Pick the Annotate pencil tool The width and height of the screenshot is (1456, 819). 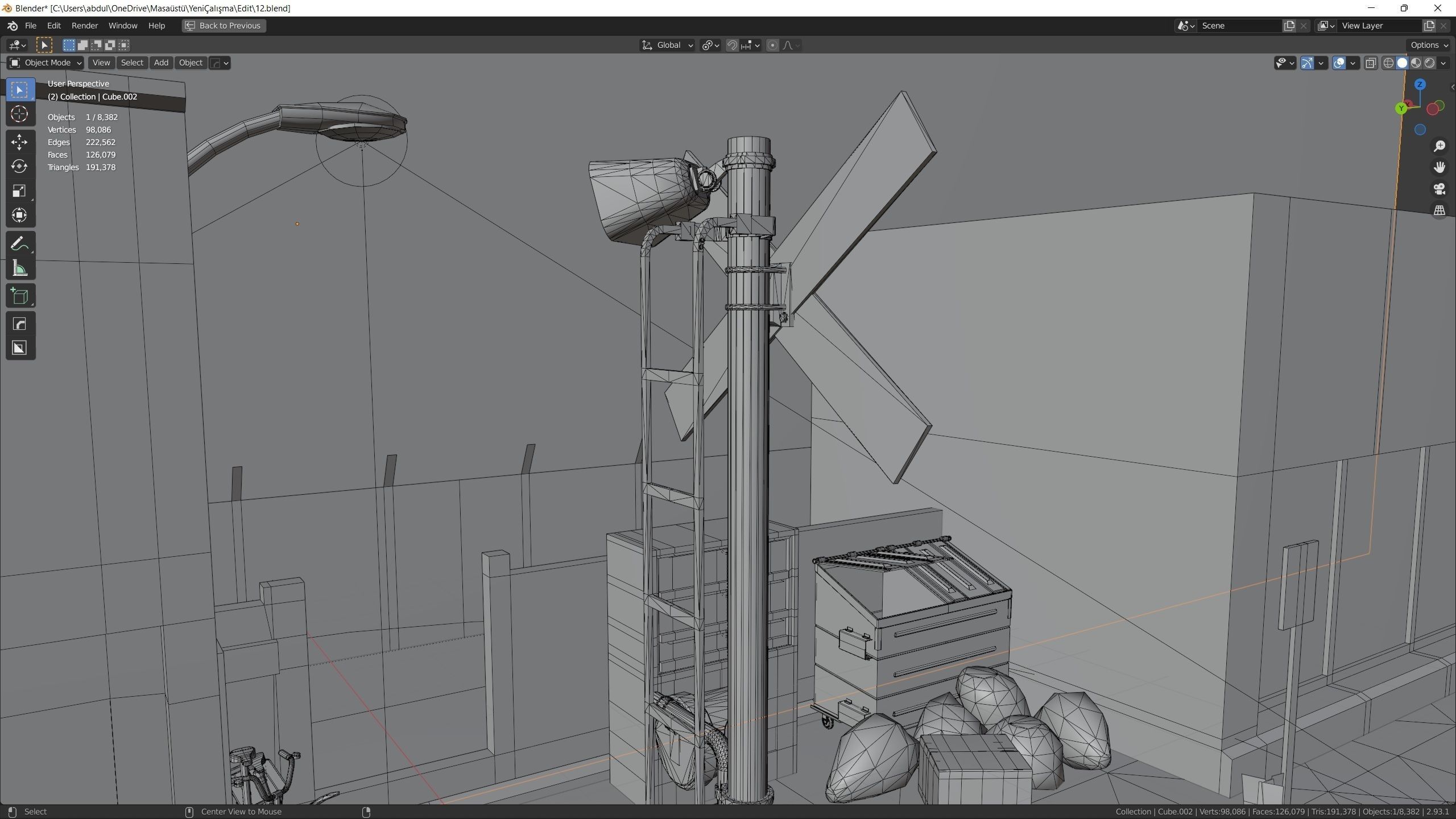19,244
